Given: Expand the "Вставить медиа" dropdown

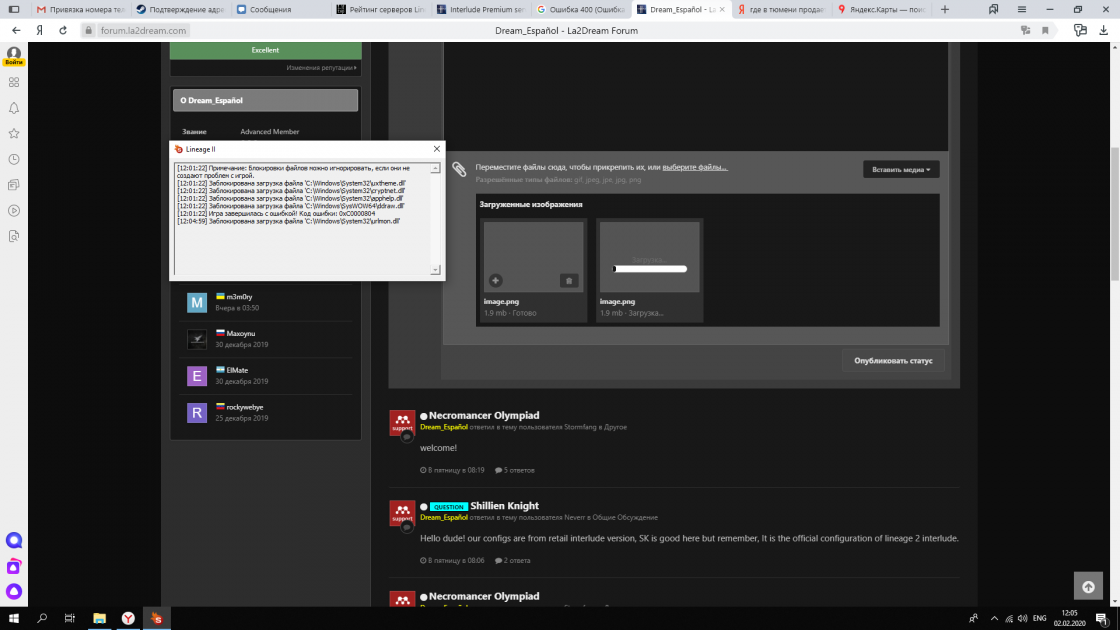Looking at the screenshot, I should click(x=901, y=170).
